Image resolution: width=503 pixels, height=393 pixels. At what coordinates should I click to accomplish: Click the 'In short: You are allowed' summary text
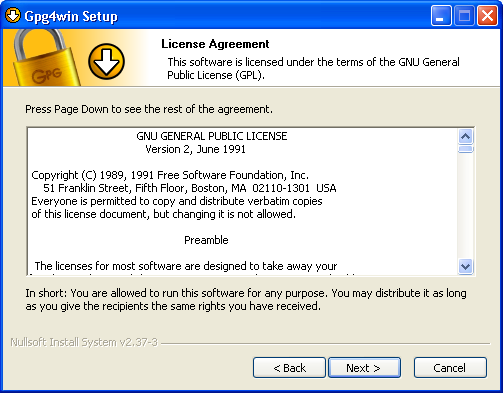tap(246, 299)
